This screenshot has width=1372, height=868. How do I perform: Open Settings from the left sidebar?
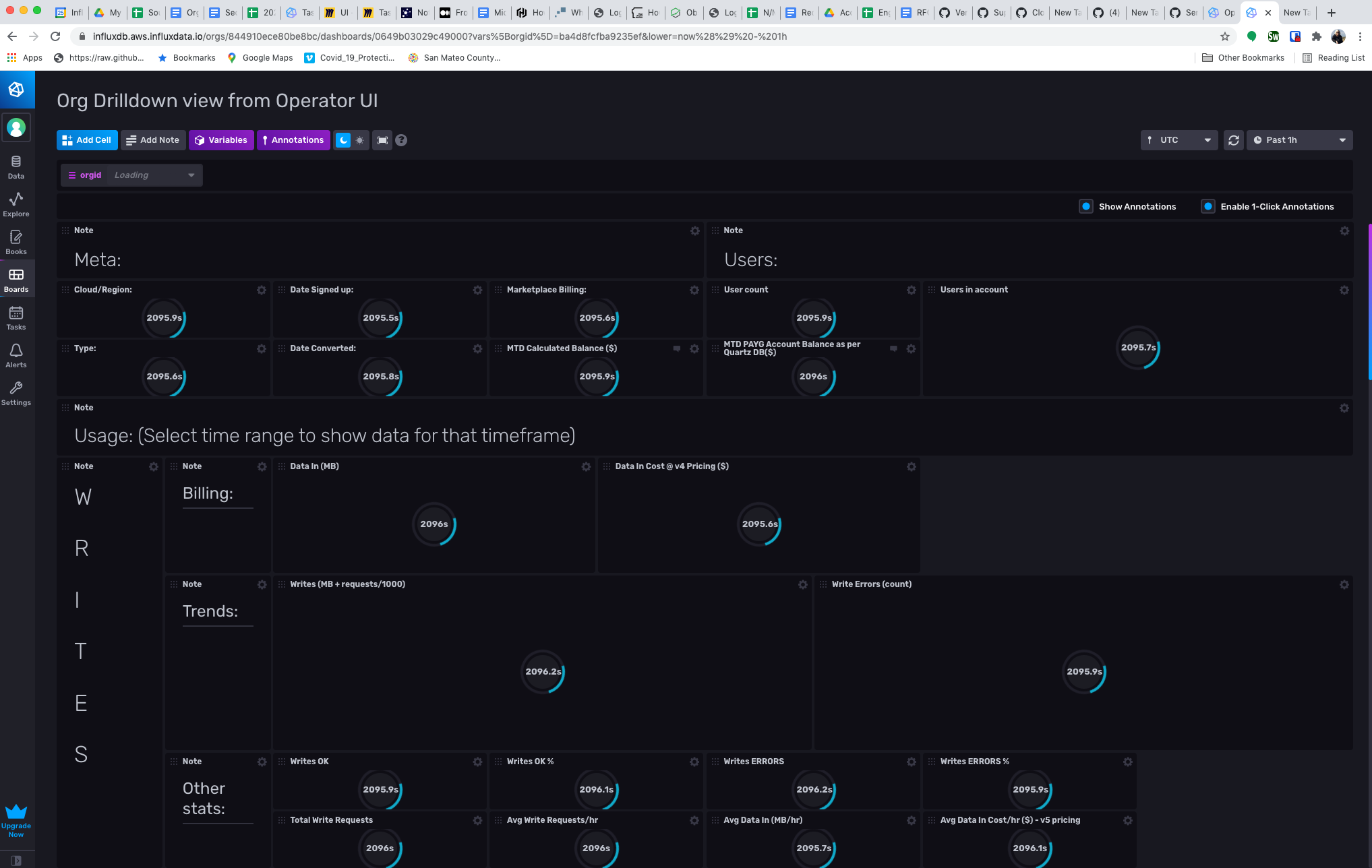[x=16, y=392]
